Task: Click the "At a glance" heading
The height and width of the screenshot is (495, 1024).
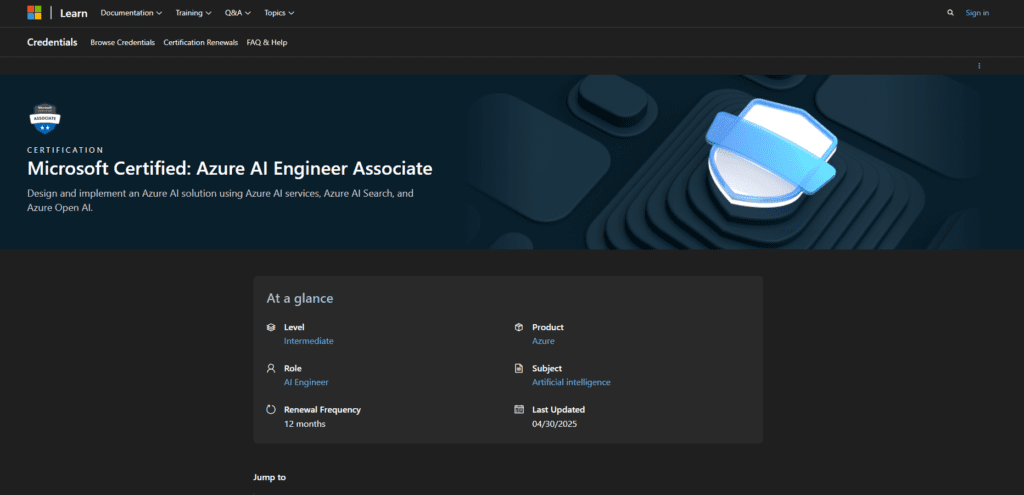Action: pos(300,298)
